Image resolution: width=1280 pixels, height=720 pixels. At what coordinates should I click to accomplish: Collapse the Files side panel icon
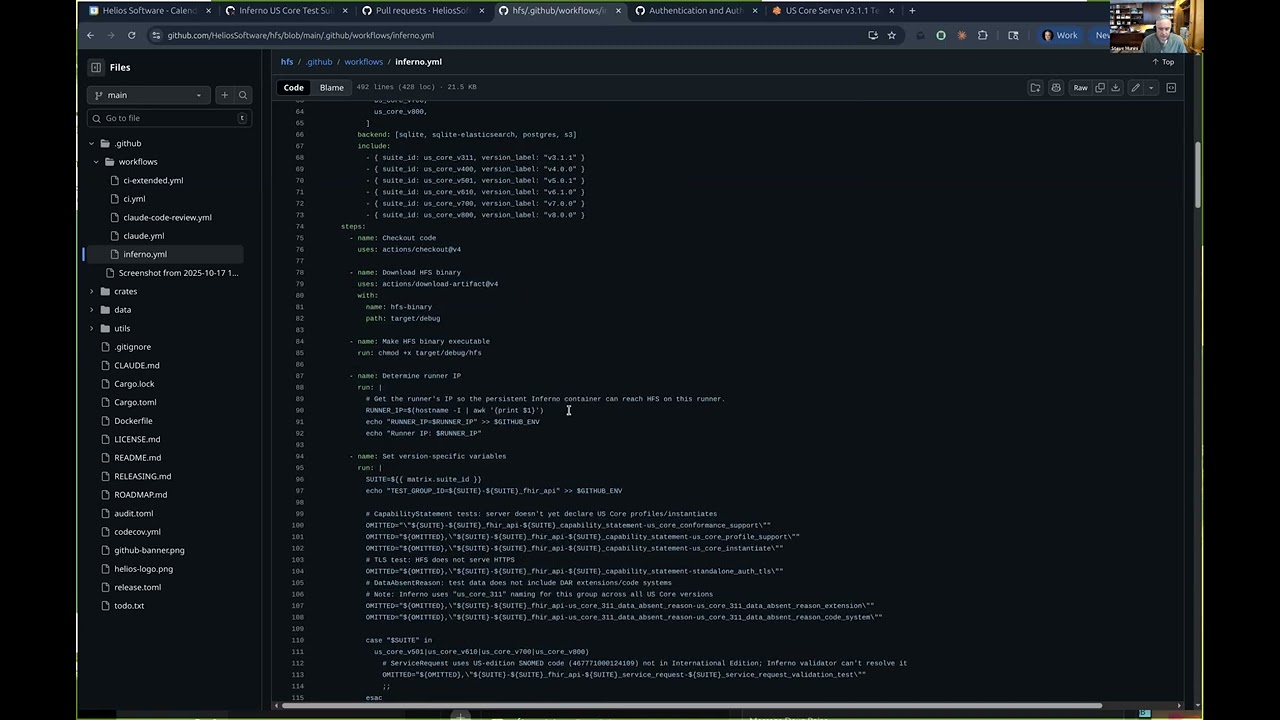(x=96, y=67)
